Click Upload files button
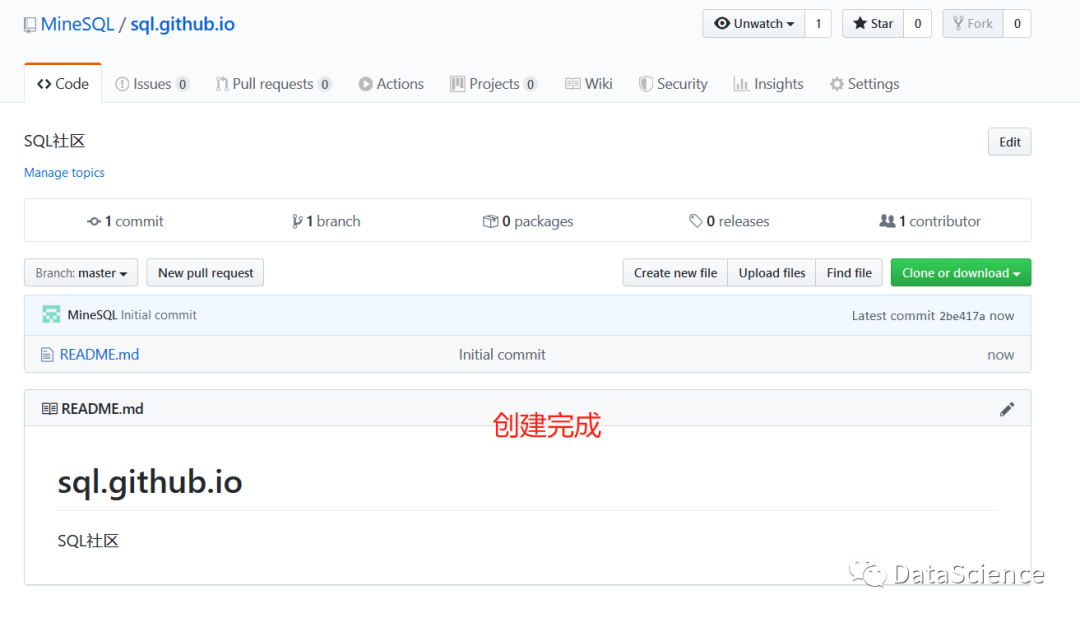The width and height of the screenshot is (1080, 618). click(x=771, y=273)
